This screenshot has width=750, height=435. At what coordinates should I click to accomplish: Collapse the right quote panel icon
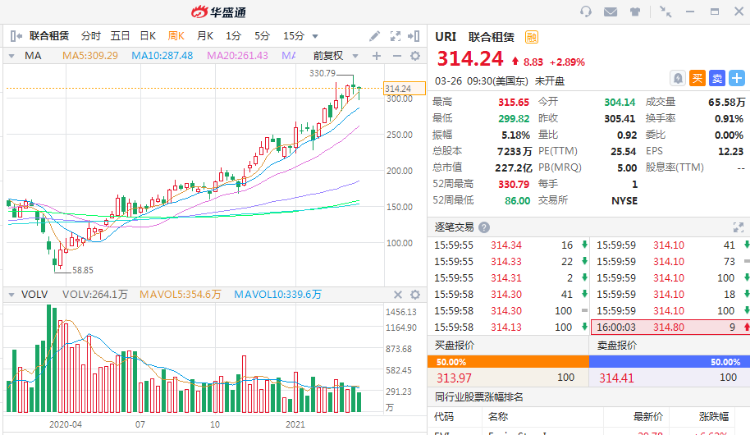pyautogui.click(x=414, y=36)
